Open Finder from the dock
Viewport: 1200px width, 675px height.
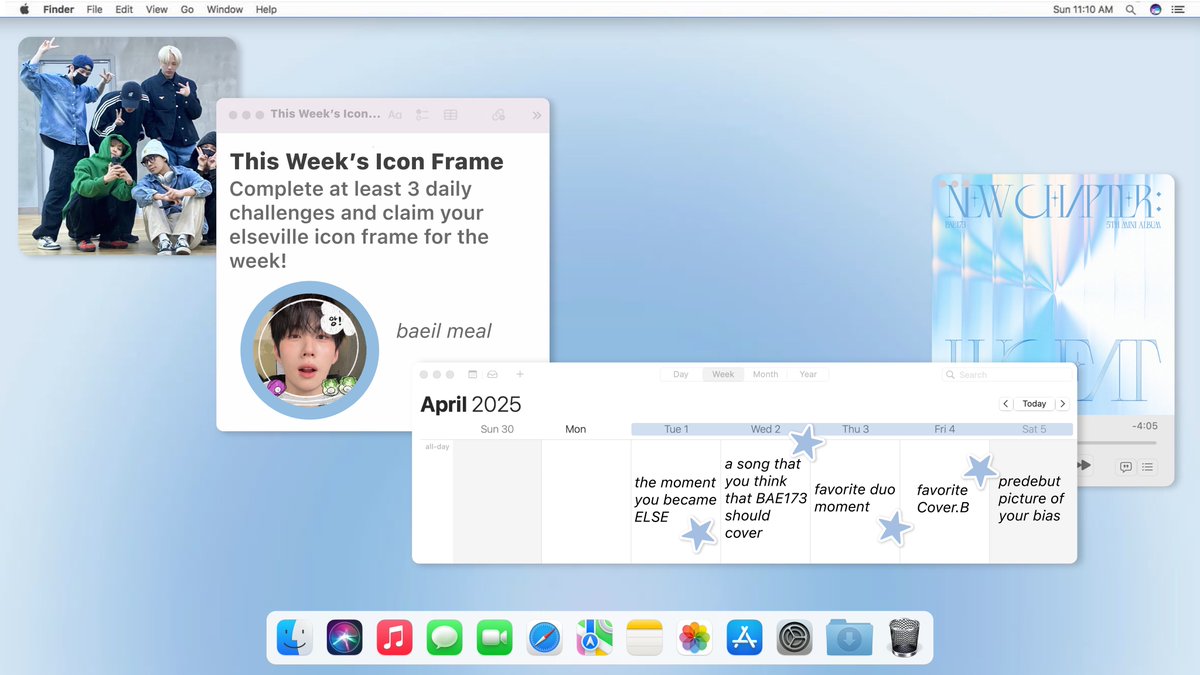(295, 637)
